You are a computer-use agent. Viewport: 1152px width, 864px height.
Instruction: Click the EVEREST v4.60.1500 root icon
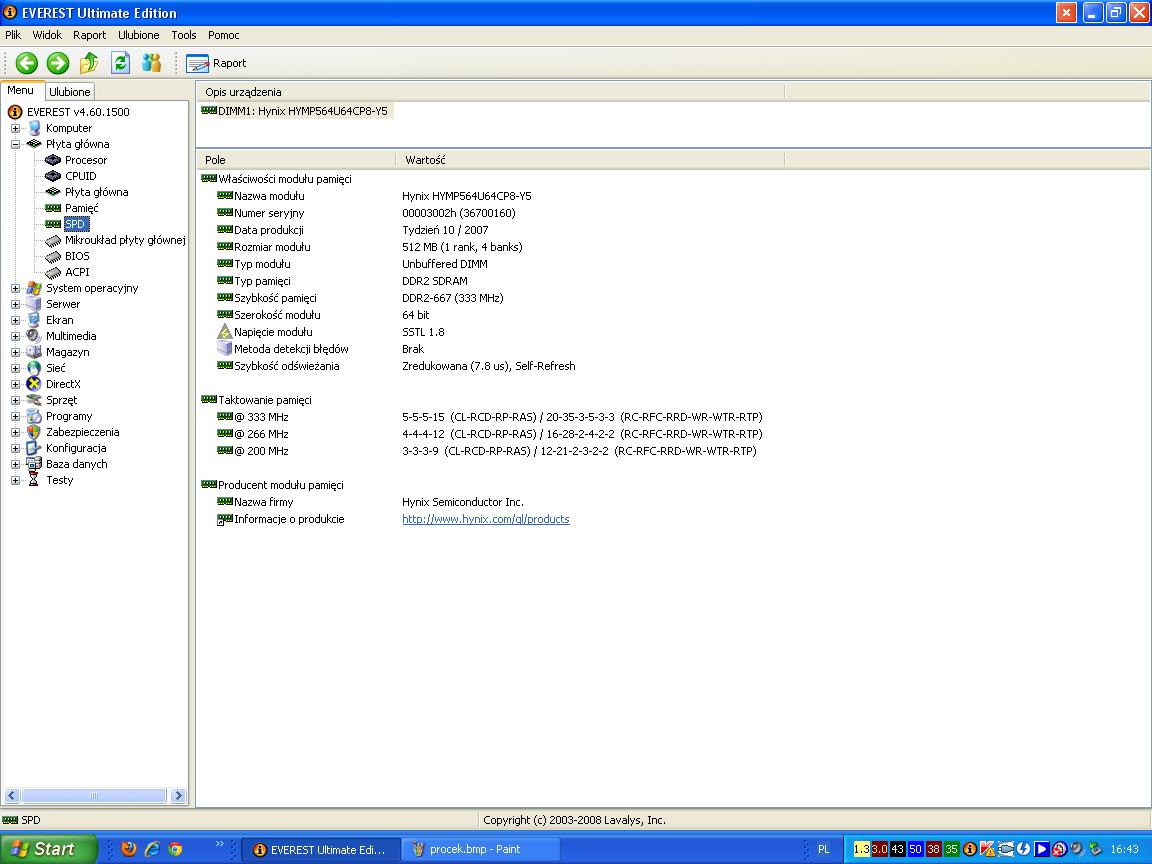[15, 112]
